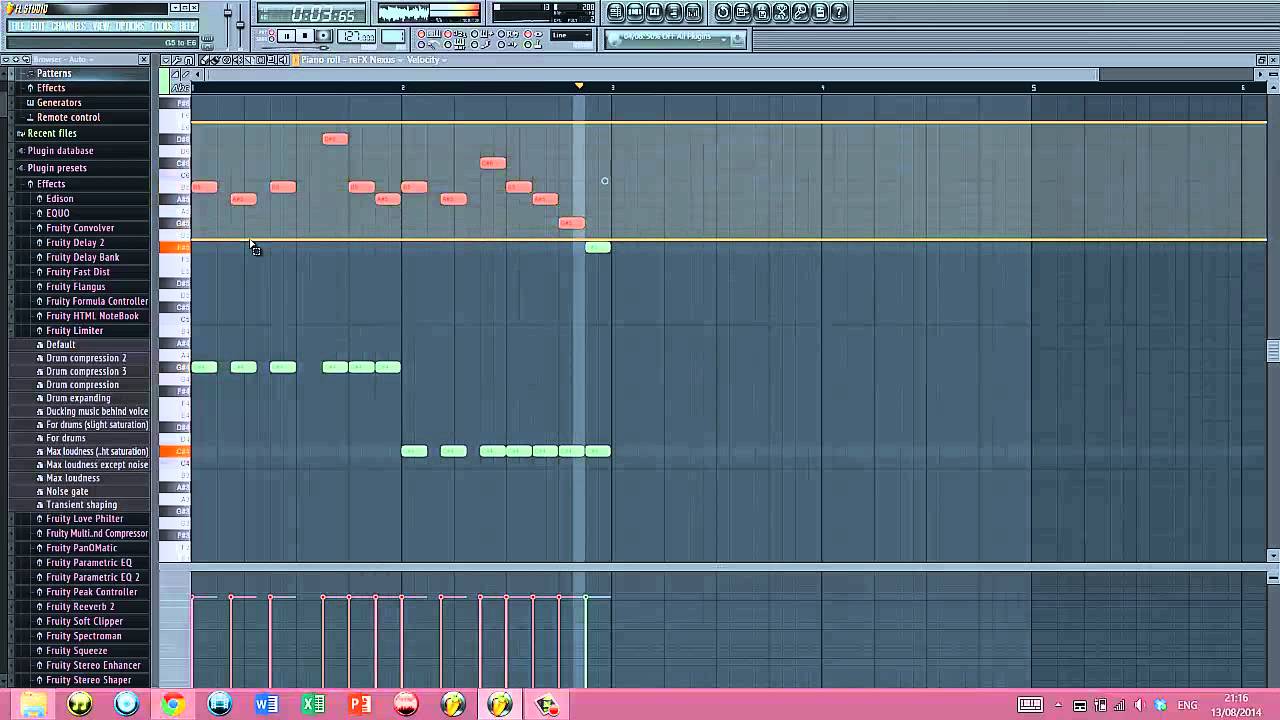
Task: Select the Fruity Reeverb 2 preset folder
Action: click(80, 607)
